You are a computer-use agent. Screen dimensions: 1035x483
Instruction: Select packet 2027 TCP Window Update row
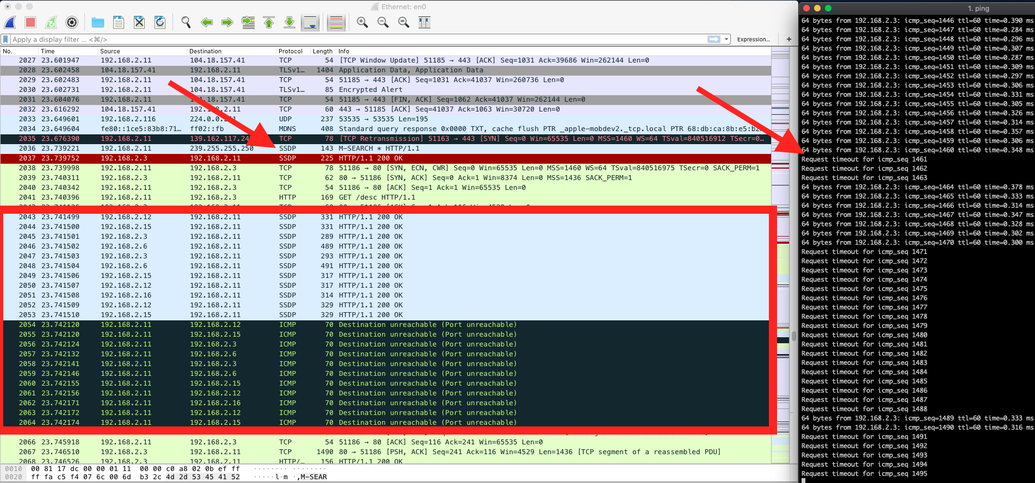pos(385,60)
